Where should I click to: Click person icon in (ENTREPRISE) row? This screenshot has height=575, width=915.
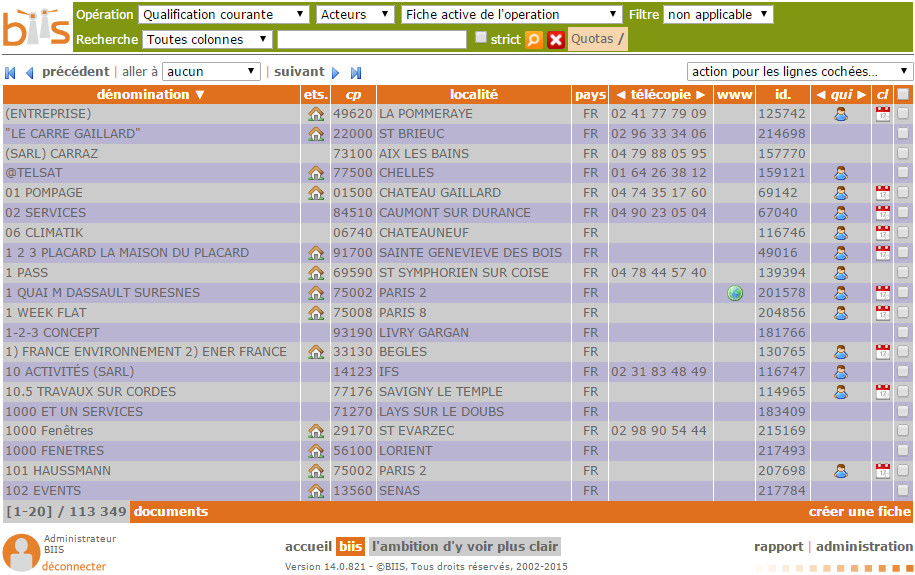click(840, 114)
